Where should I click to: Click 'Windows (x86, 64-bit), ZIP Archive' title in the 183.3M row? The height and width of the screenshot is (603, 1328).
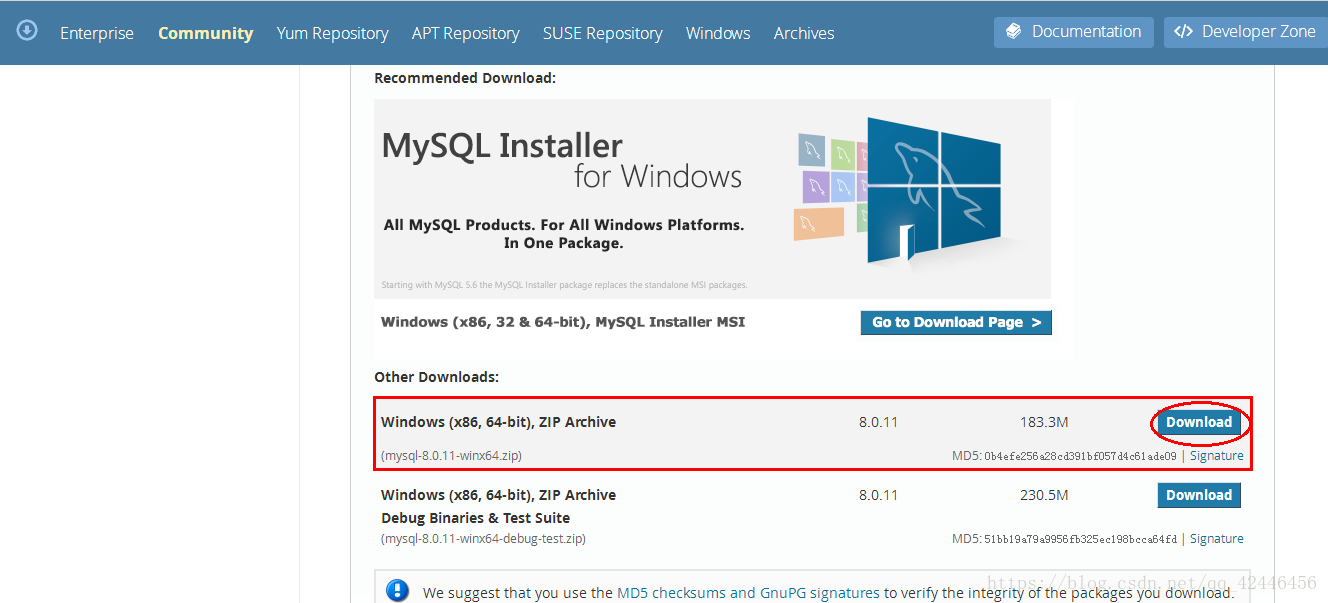click(498, 422)
